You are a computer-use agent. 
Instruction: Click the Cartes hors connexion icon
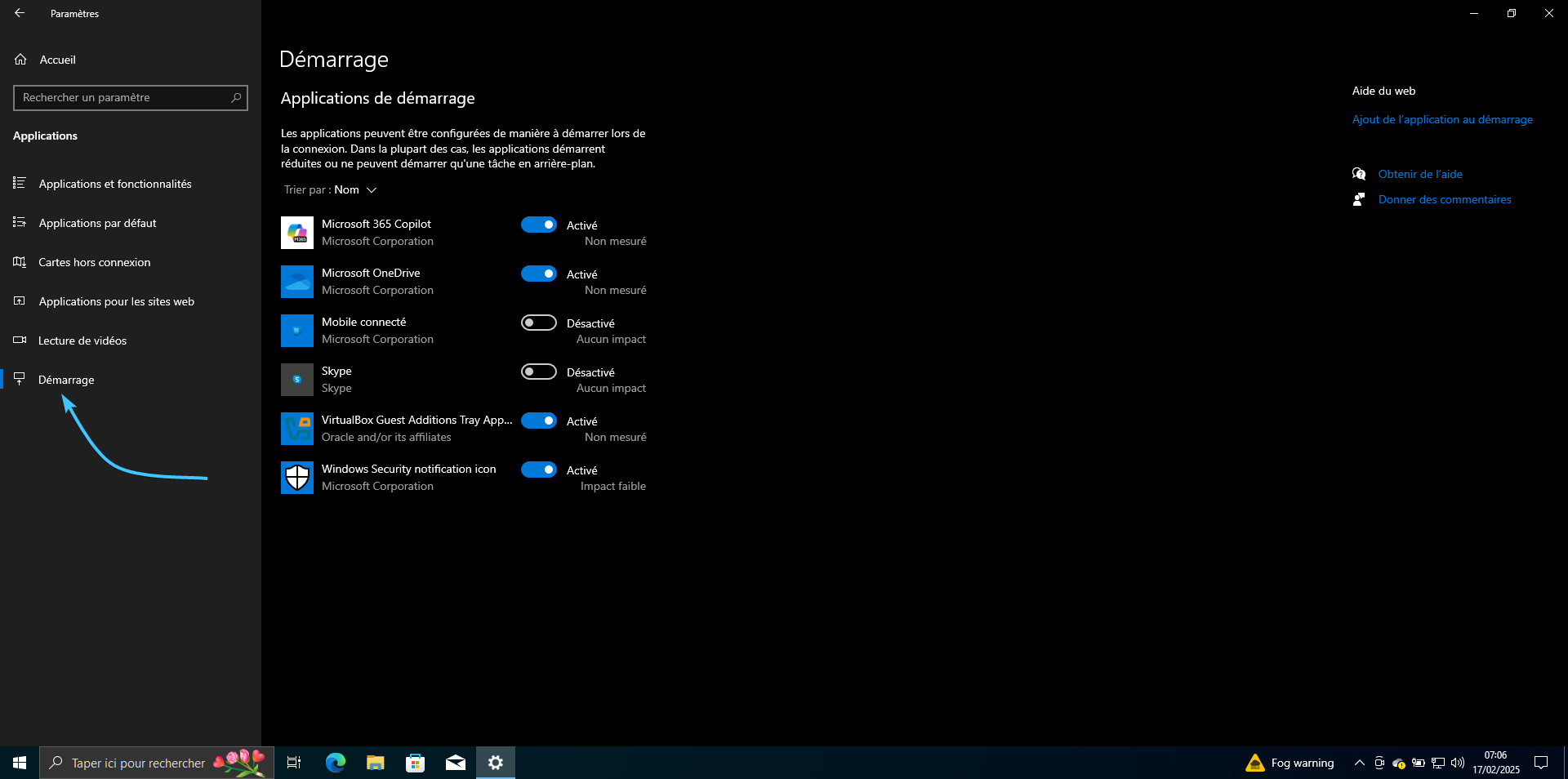point(20,261)
